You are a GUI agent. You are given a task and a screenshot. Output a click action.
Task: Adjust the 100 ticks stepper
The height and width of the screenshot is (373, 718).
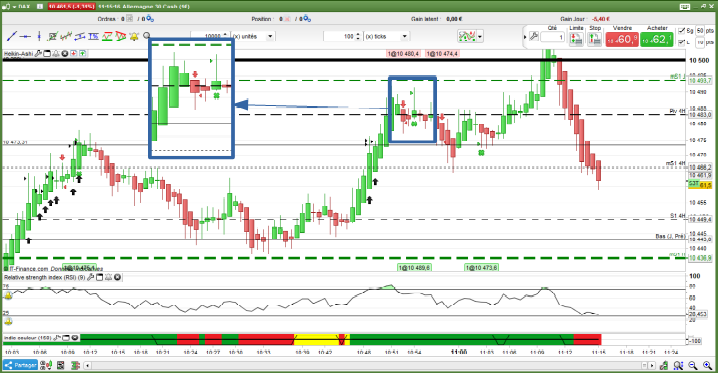358,36
